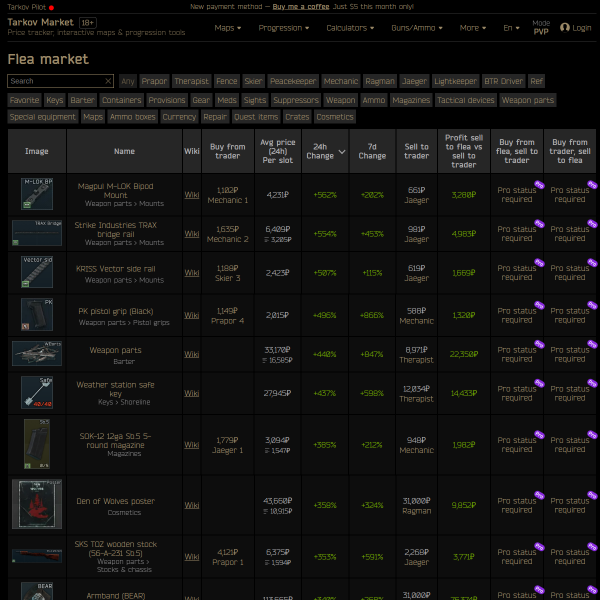600x600 pixels.
Task: Open the Calculators dropdown menu
Action: point(350,28)
